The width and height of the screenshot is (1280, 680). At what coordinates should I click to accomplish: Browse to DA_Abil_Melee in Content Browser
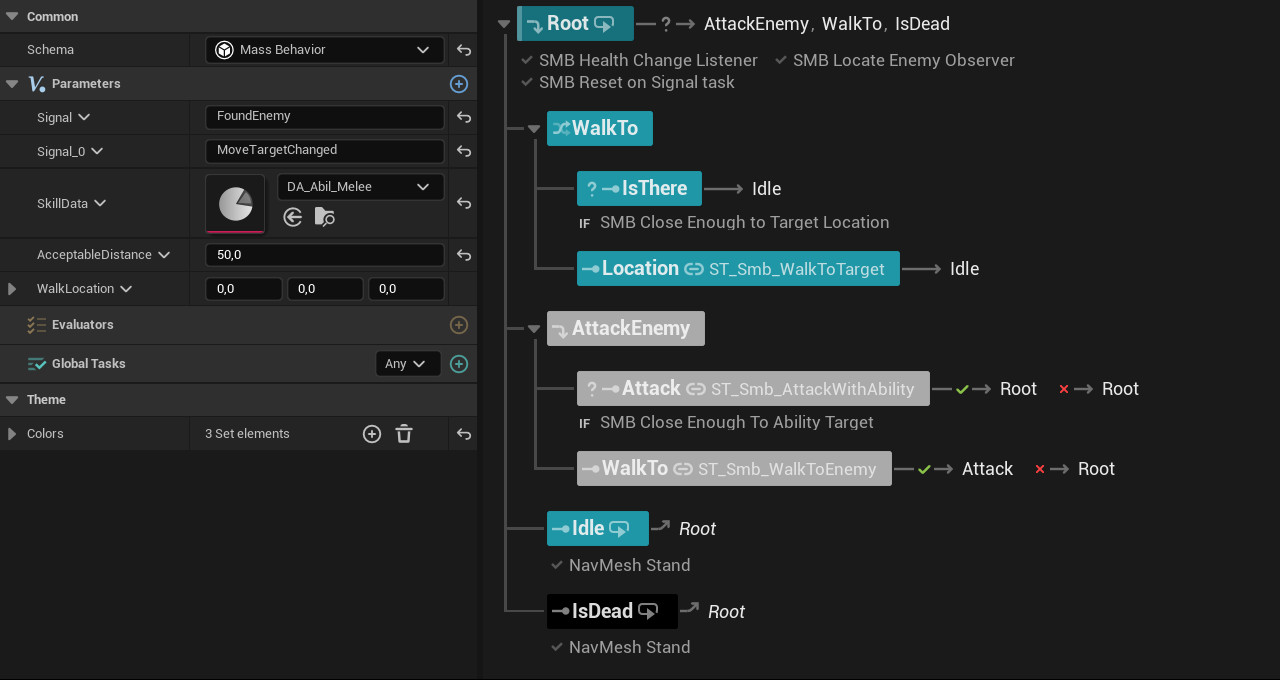324,217
